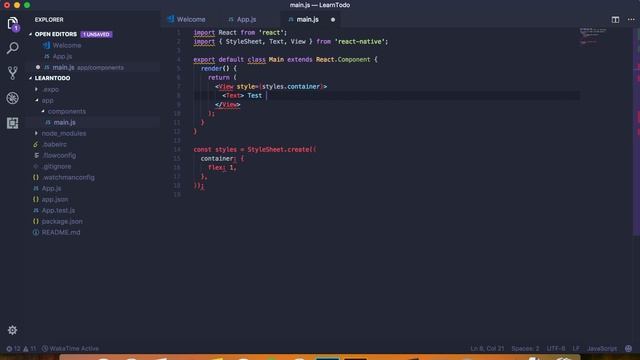
Task: Change indentation via Spaces: 2
Action: click(525, 349)
